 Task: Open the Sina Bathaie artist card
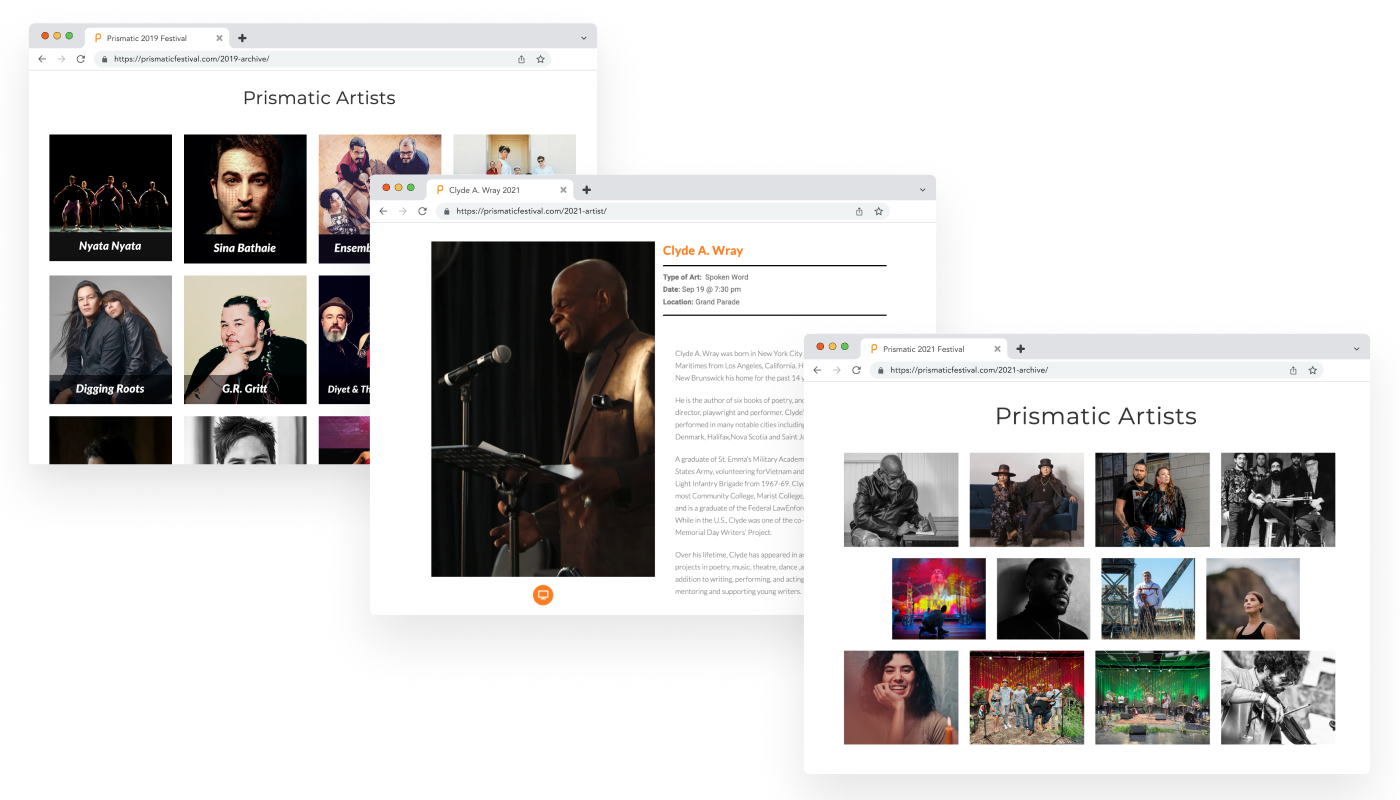click(x=245, y=198)
